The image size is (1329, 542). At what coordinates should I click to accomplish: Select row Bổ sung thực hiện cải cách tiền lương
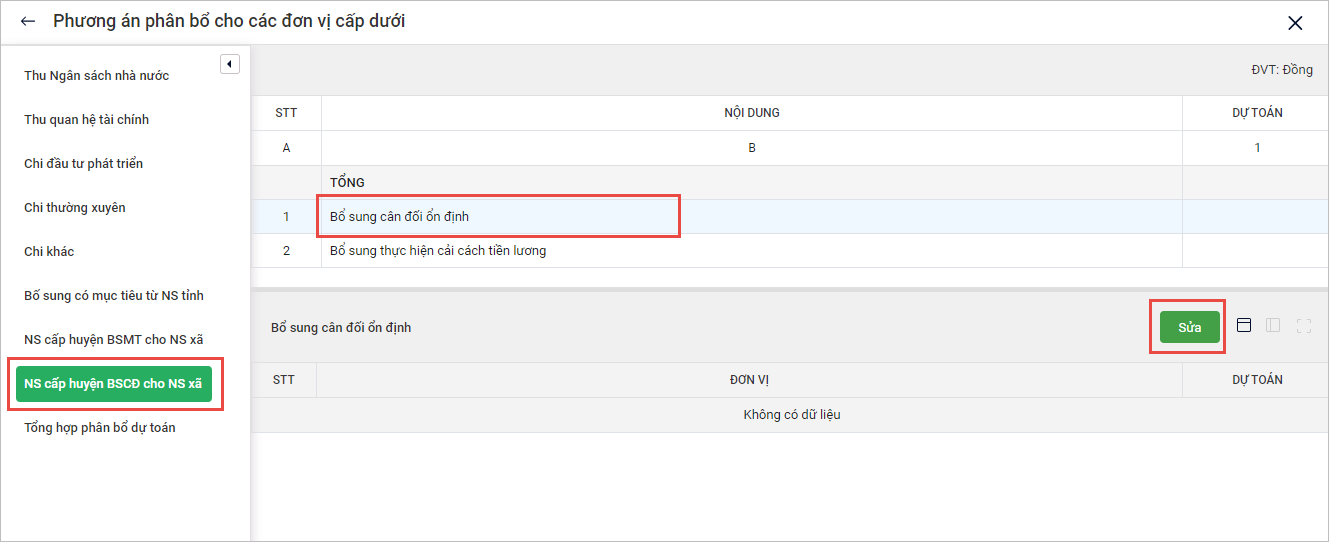[x=438, y=251]
